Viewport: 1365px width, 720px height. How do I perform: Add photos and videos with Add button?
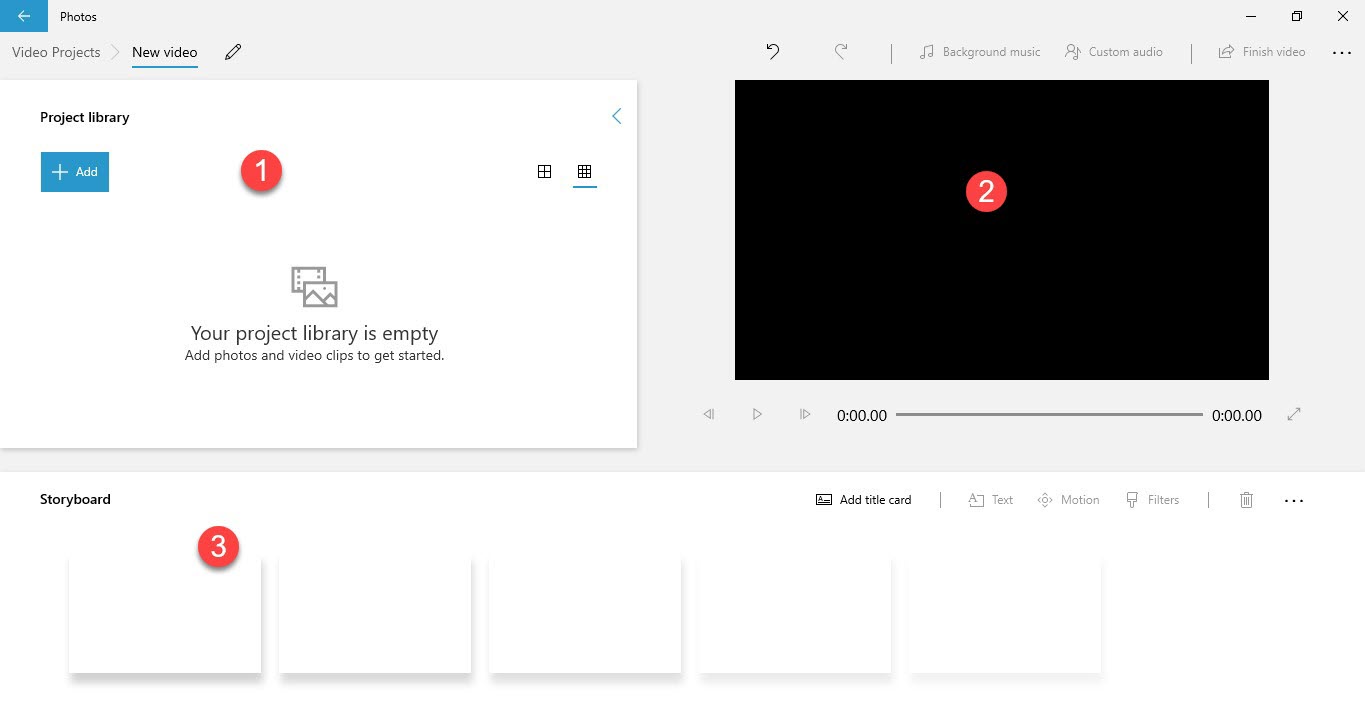tap(75, 172)
